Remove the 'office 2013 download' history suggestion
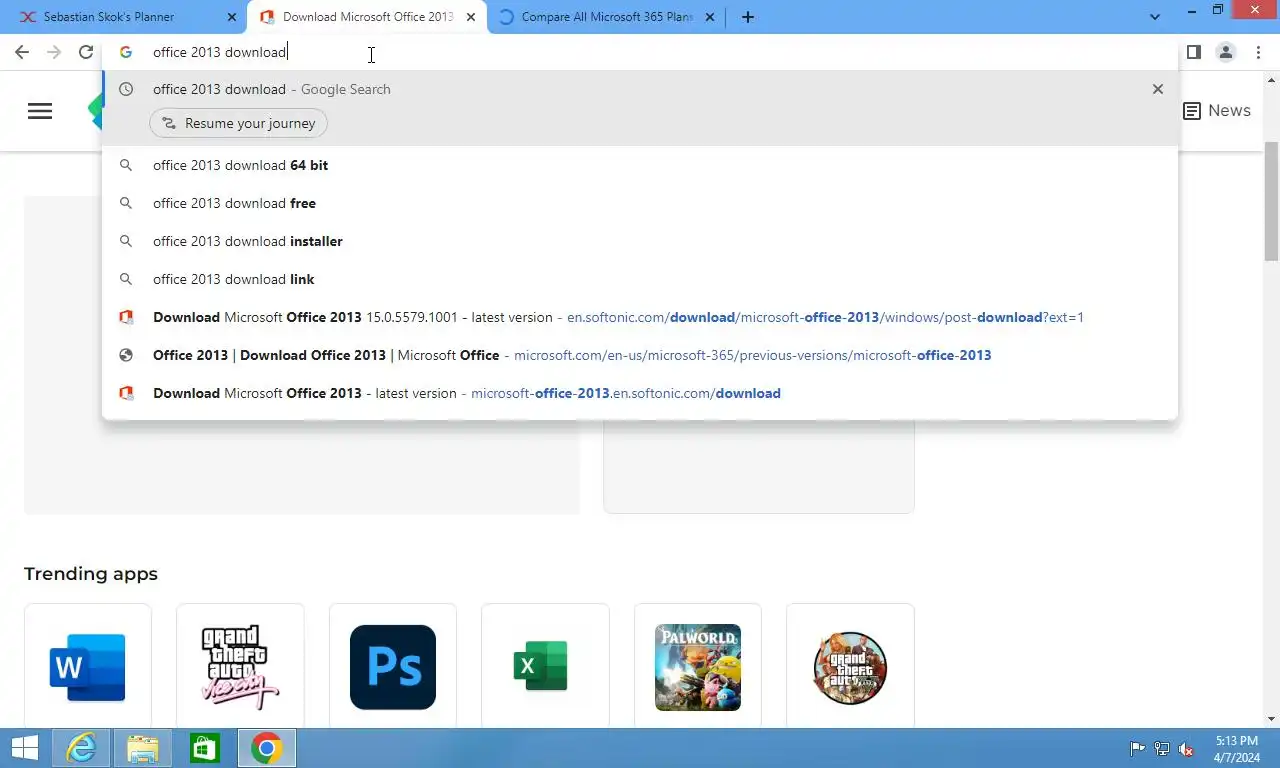 click(1158, 89)
